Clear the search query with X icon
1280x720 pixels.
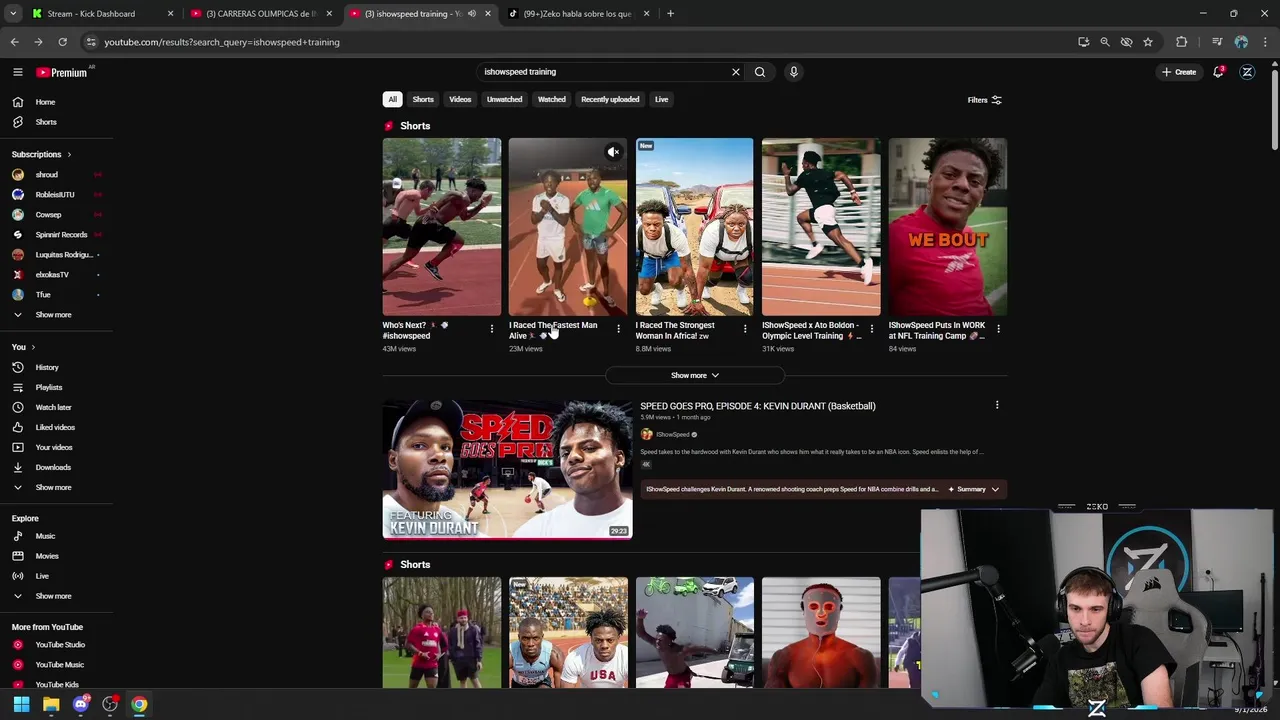736,72
